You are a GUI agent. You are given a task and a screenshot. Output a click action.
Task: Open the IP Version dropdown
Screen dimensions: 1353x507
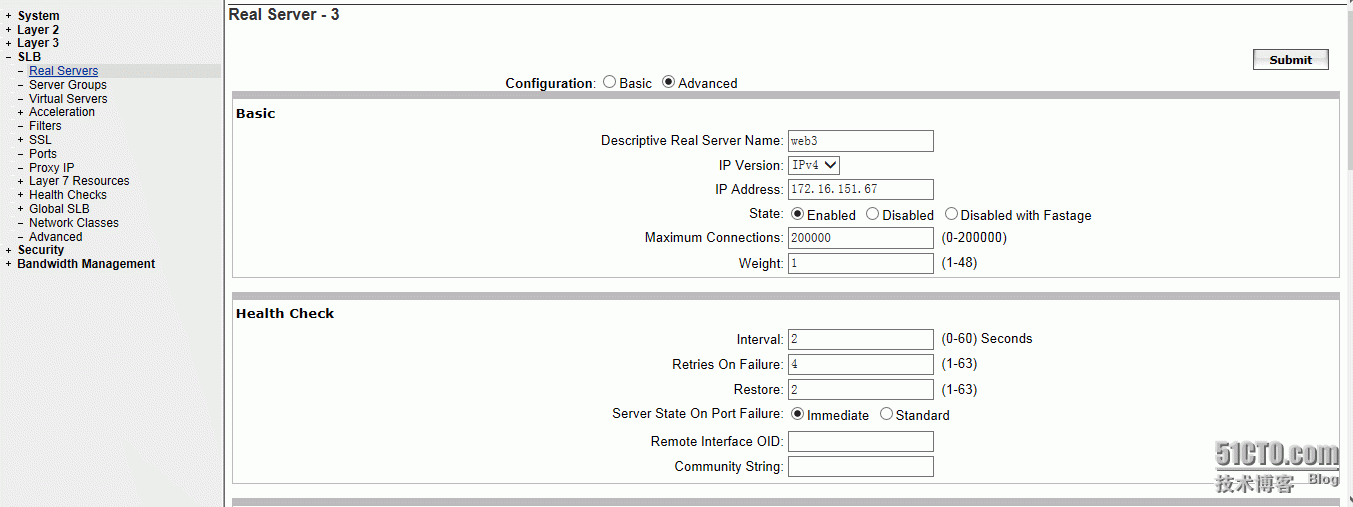pyautogui.click(x=814, y=165)
